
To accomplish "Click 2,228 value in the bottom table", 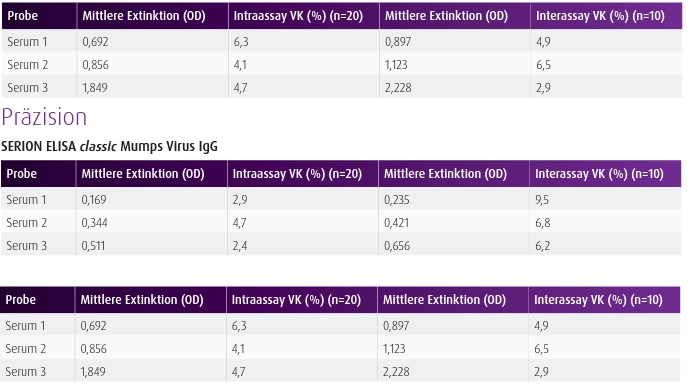I will click(396, 372).
